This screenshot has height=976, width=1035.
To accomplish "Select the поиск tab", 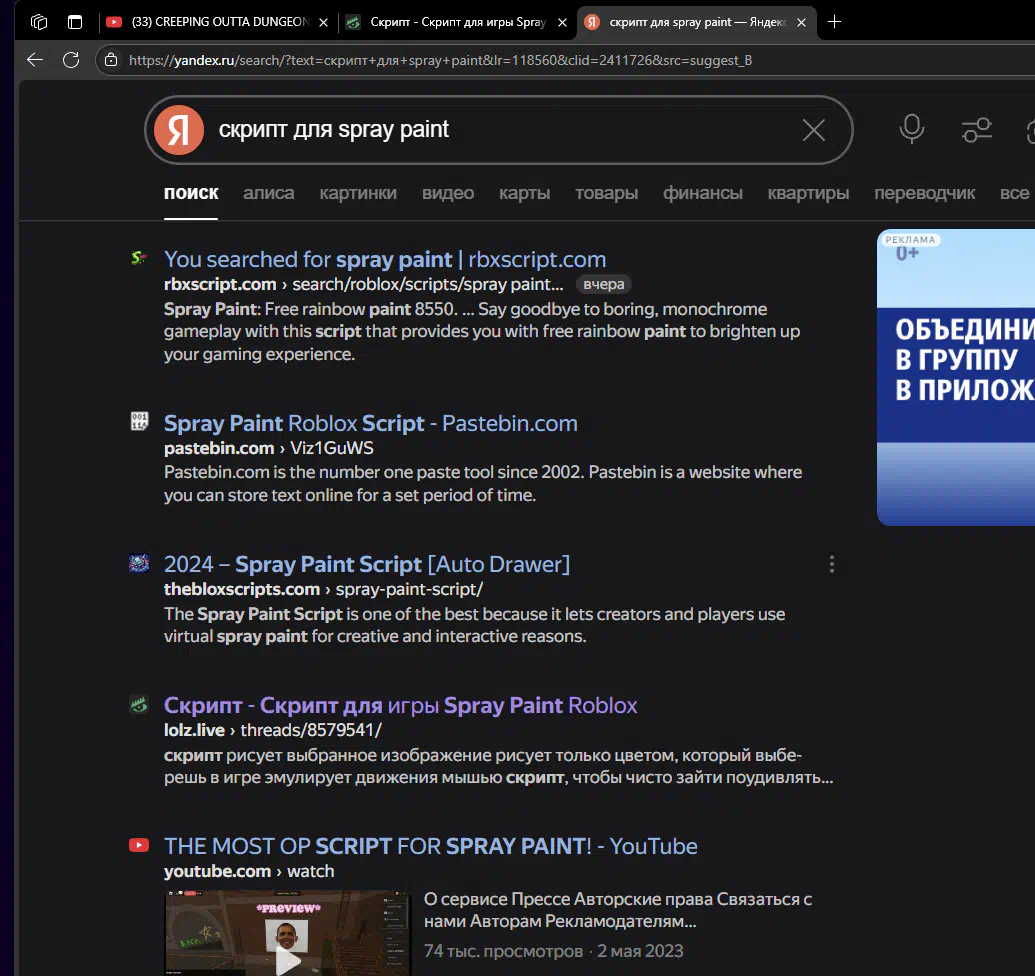I will click(x=191, y=193).
